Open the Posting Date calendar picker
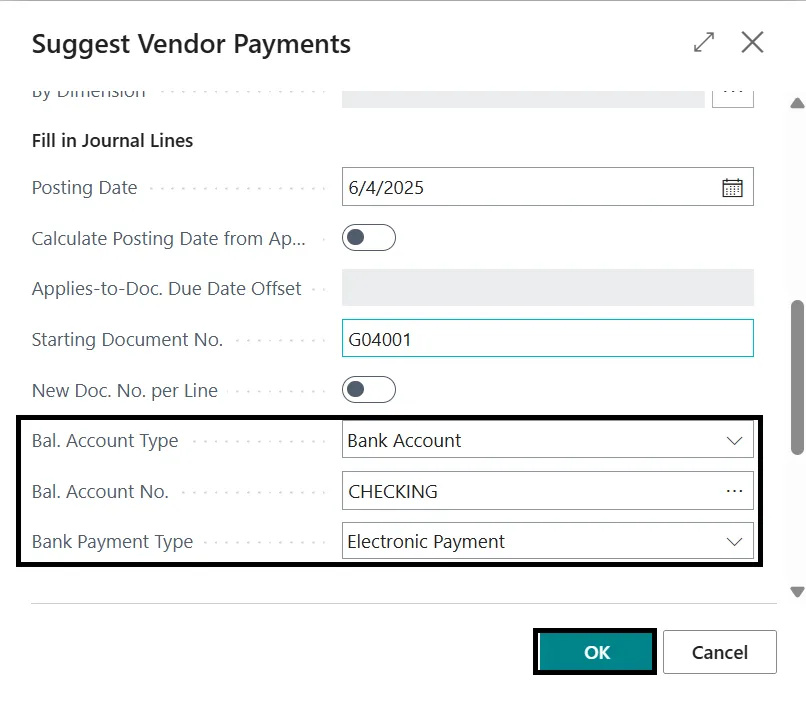 732,188
